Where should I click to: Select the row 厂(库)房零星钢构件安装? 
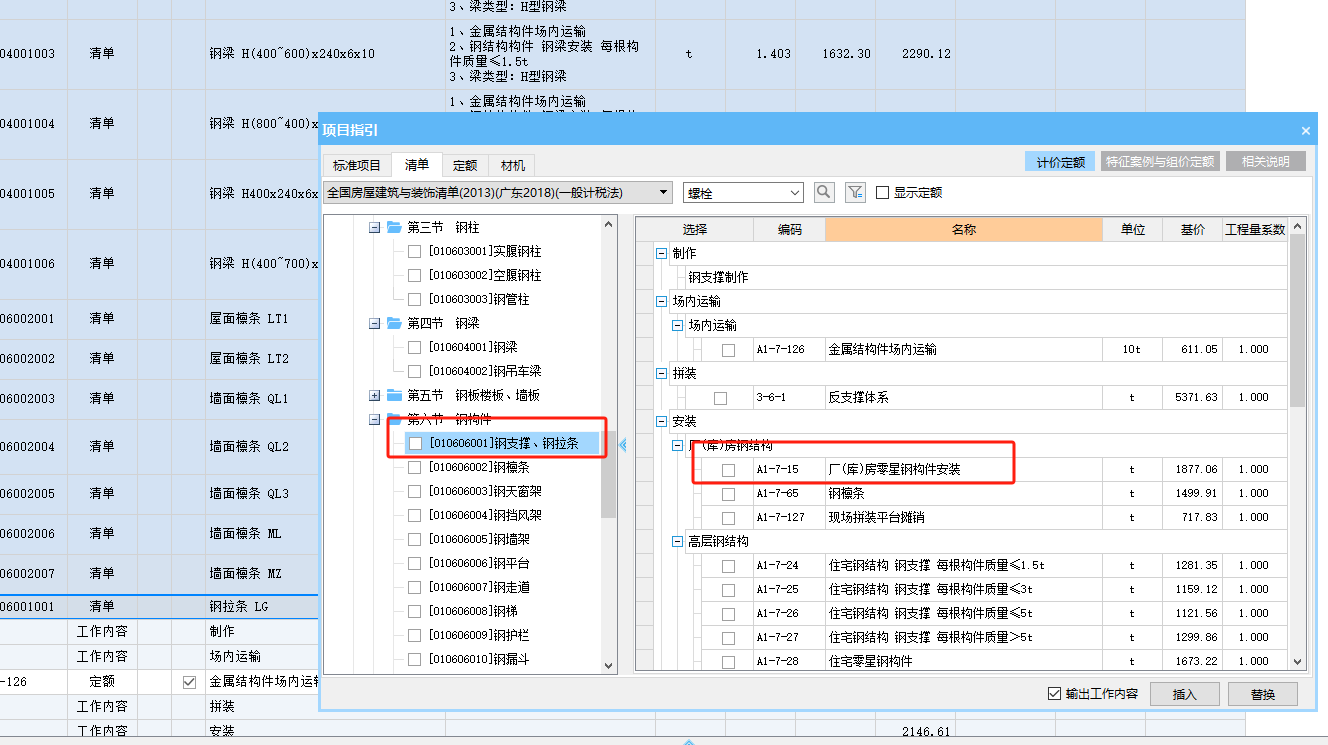[x=894, y=469]
